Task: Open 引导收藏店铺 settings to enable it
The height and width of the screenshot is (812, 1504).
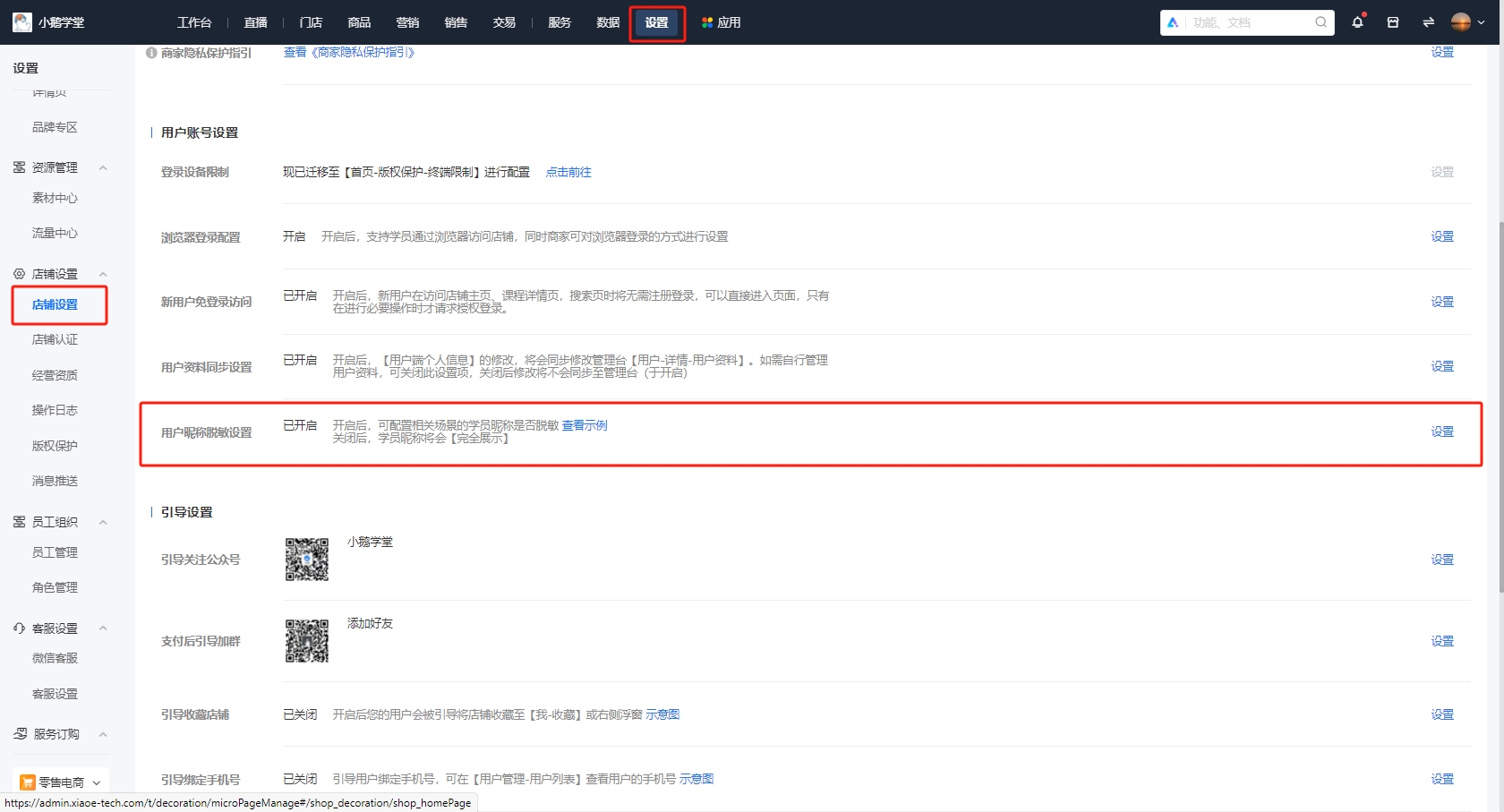Action: tap(1442, 714)
